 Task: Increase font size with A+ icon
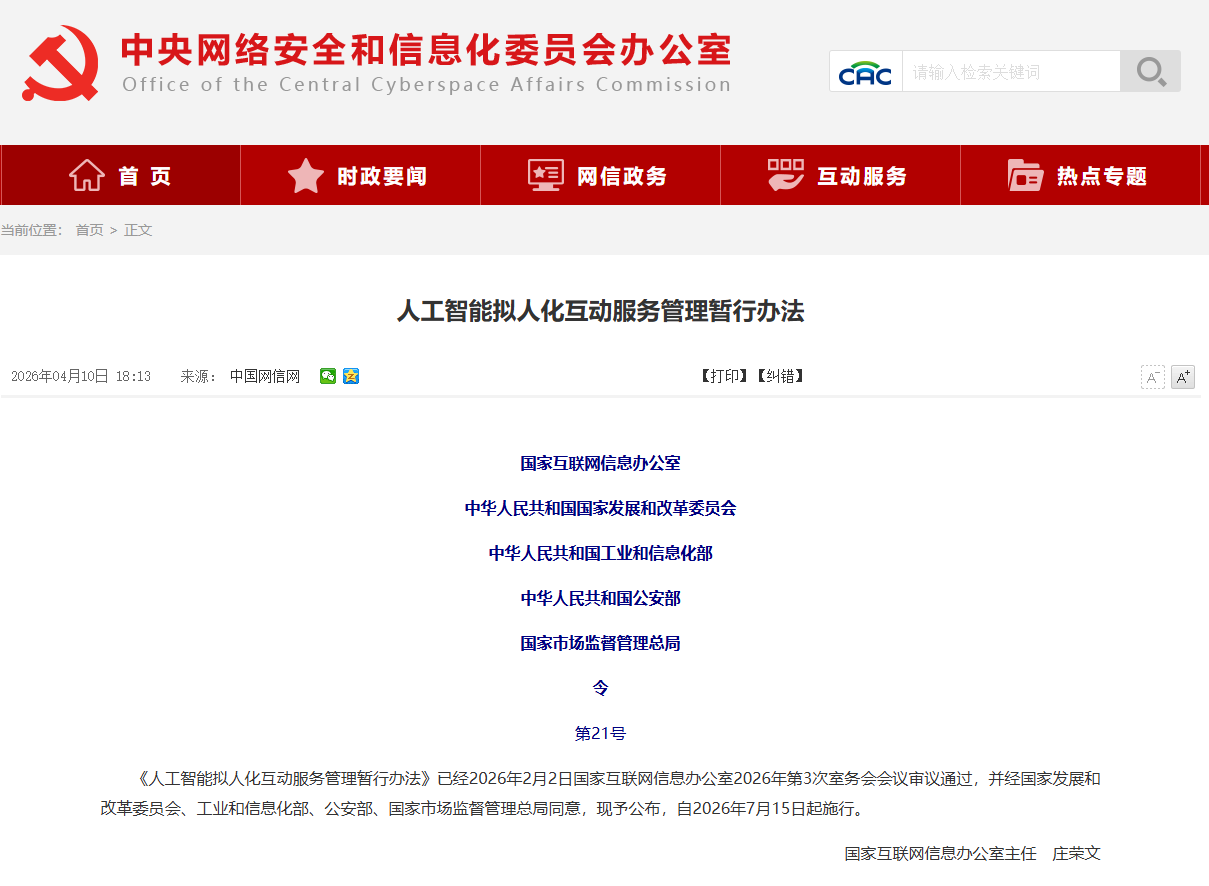(1183, 377)
